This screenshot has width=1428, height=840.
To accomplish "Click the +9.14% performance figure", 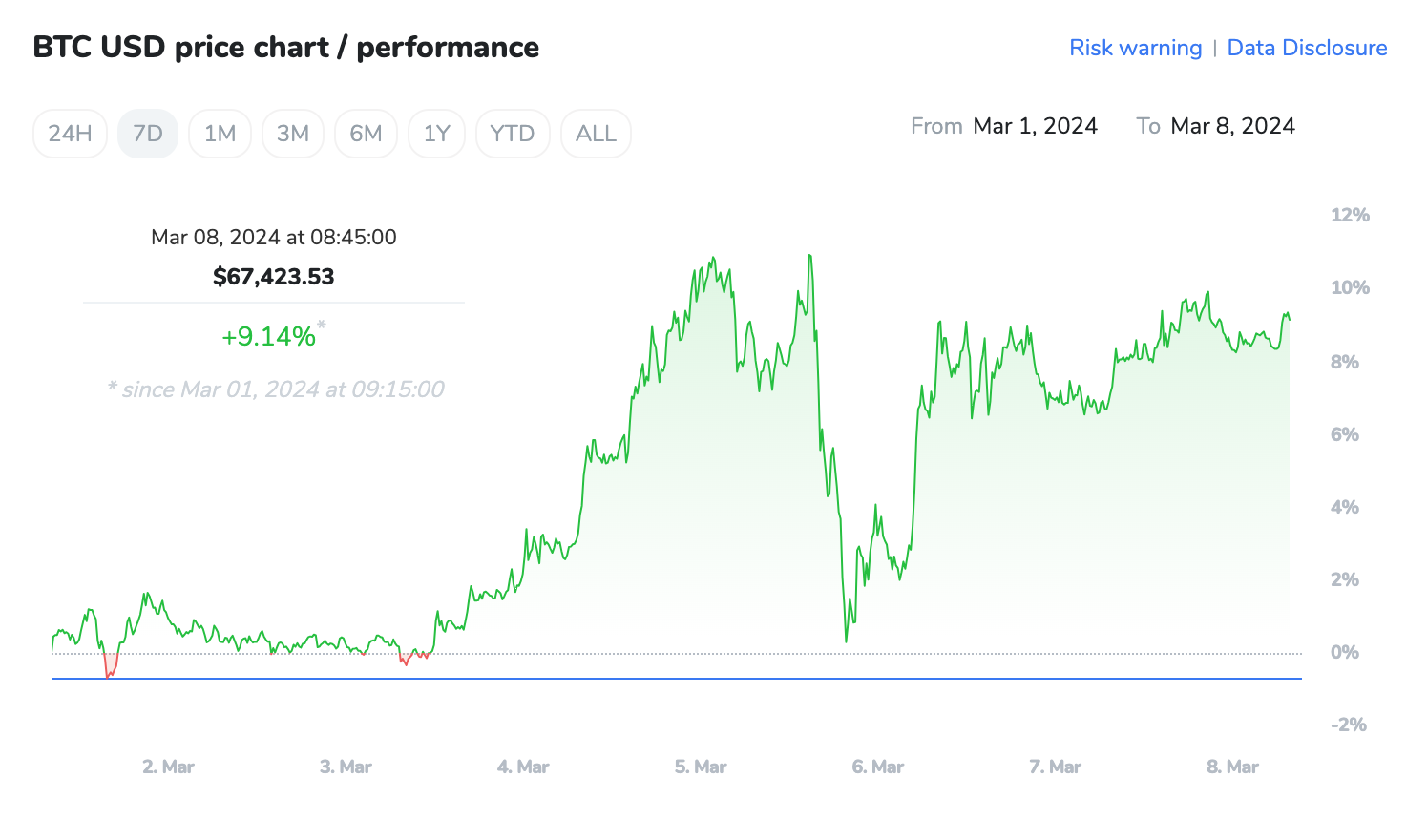I will pyautogui.click(x=270, y=335).
